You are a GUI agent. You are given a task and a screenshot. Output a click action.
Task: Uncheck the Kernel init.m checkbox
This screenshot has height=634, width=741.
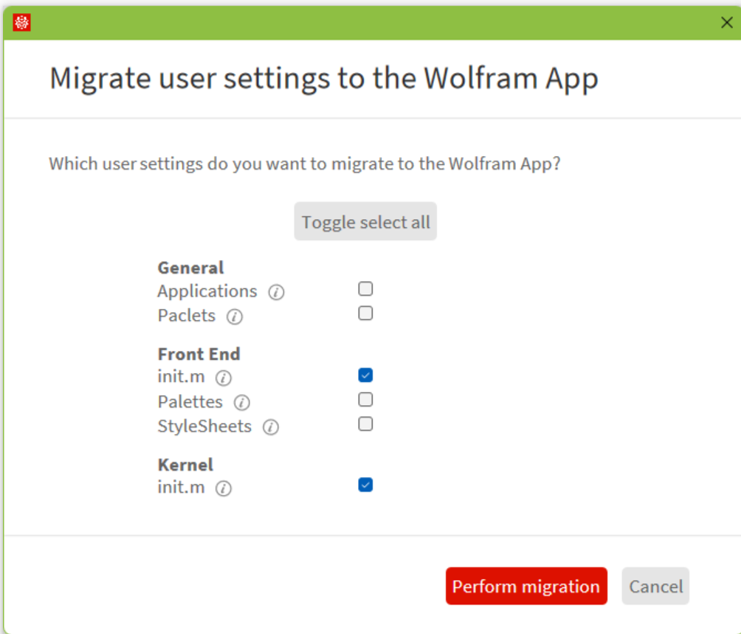[x=365, y=485]
